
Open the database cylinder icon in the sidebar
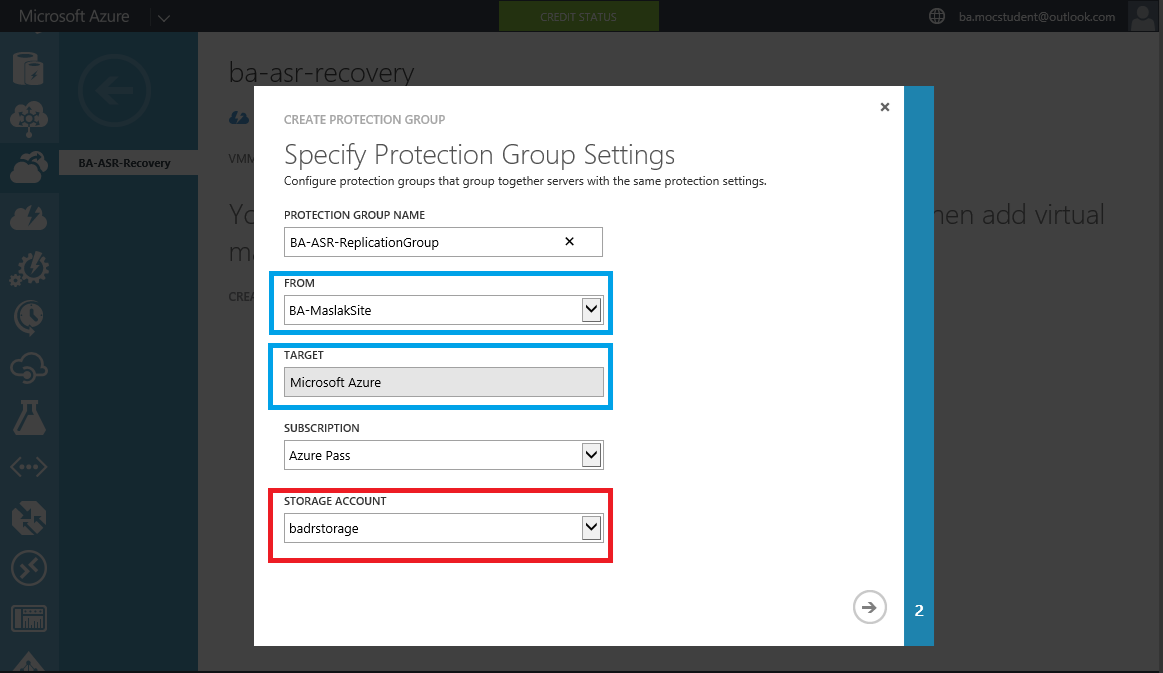(x=29, y=68)
